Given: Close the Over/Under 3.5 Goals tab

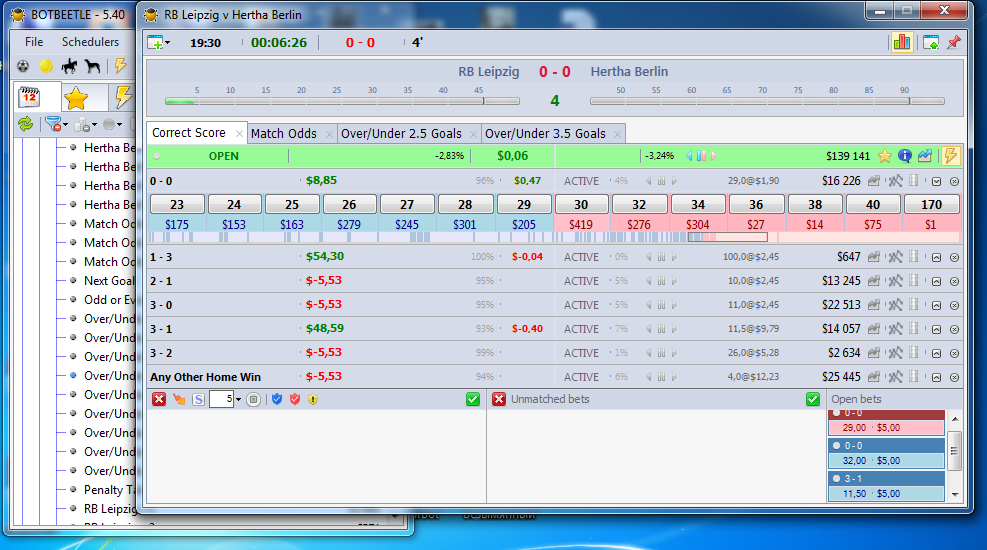Looking at the screenshot, I should (618, 134).
